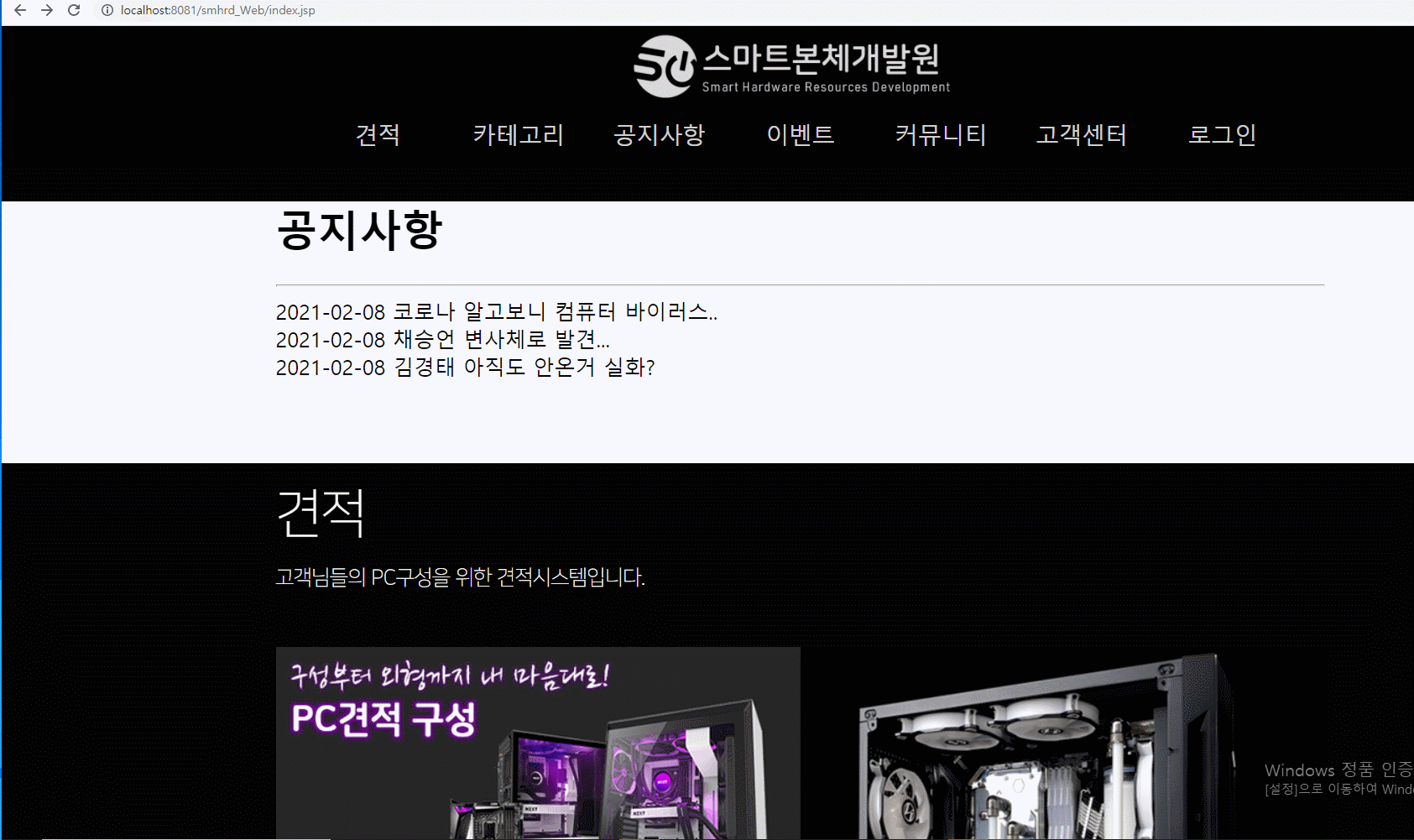Open notice 채승언 변사체로 발견...
The height and width of the screenshot is (840, 1414).
coord(443,340)
